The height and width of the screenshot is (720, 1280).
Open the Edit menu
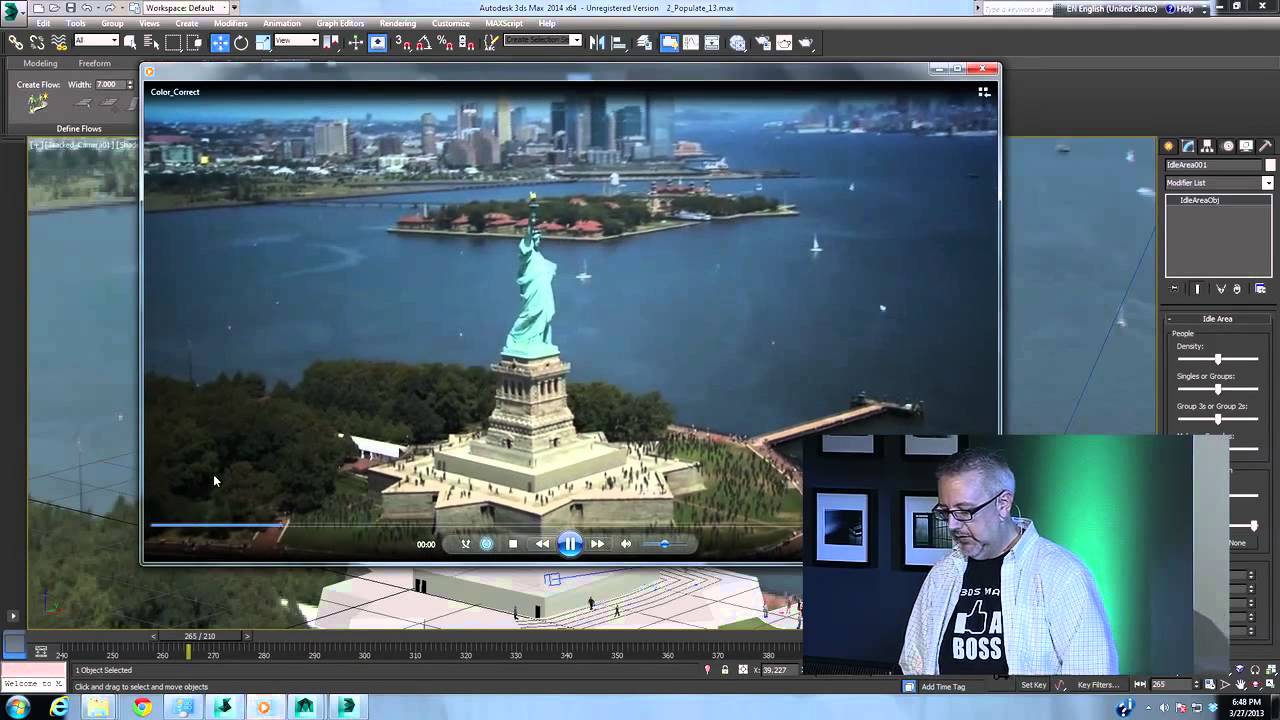click(43, 23)
